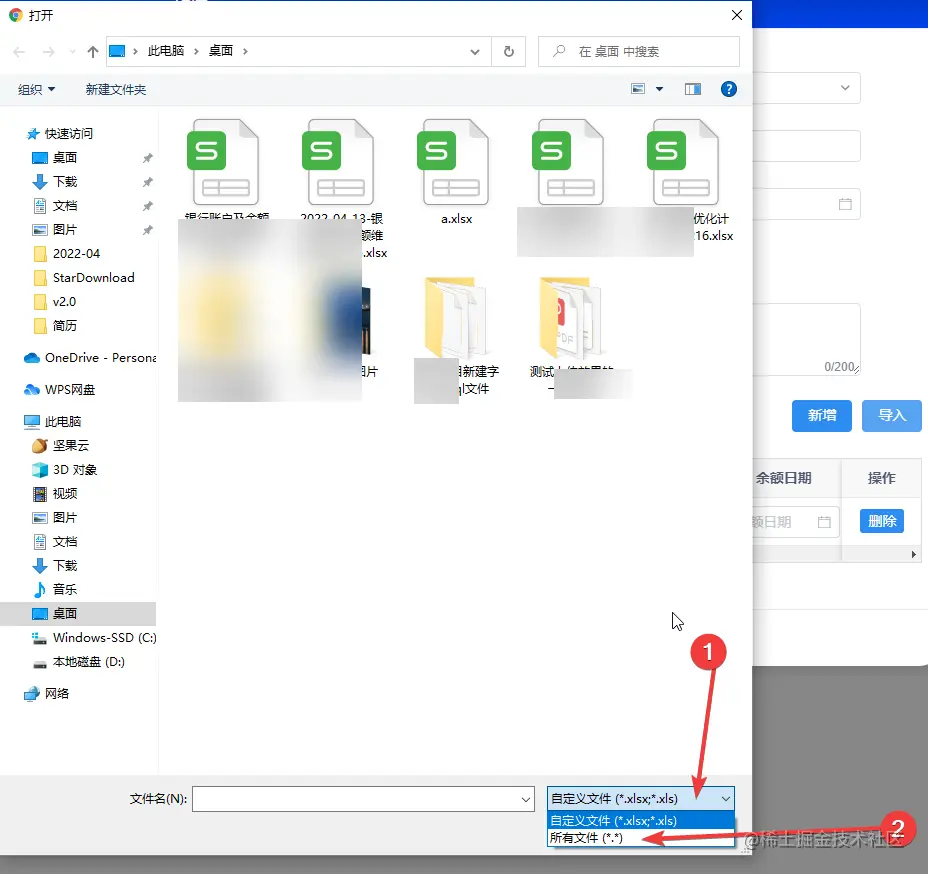The height and width of the screenshot is (874, 928).
Task: Choose 自定义文件 (*.xlsx;*.xls) option
Action: point(640,821)
